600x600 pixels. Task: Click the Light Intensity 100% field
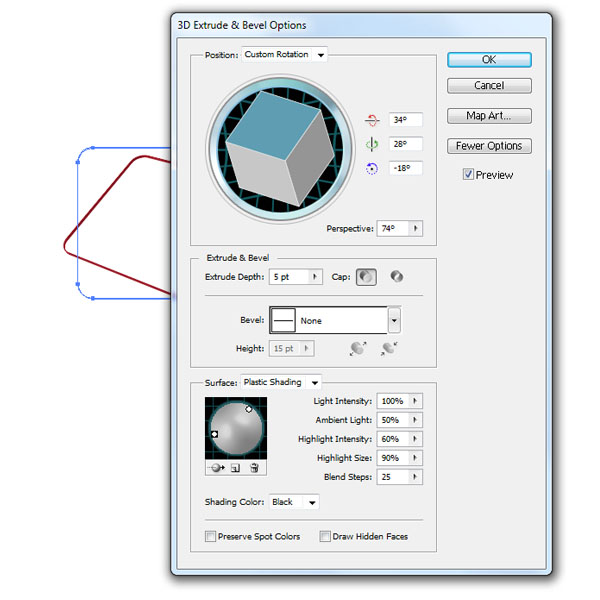[x=393, y=401]
